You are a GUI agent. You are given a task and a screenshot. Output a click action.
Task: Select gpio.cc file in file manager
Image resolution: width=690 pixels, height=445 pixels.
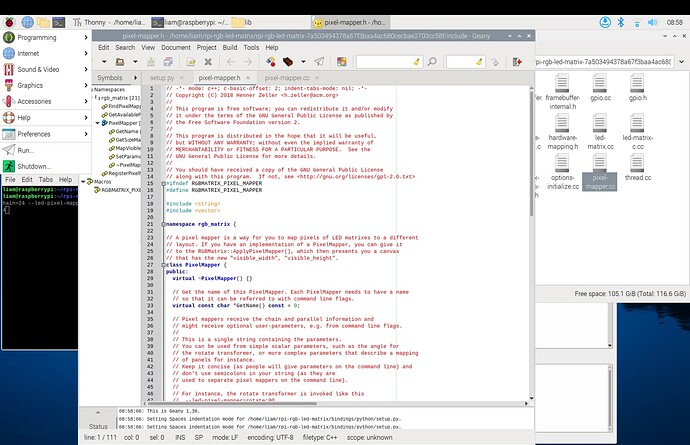600,88
